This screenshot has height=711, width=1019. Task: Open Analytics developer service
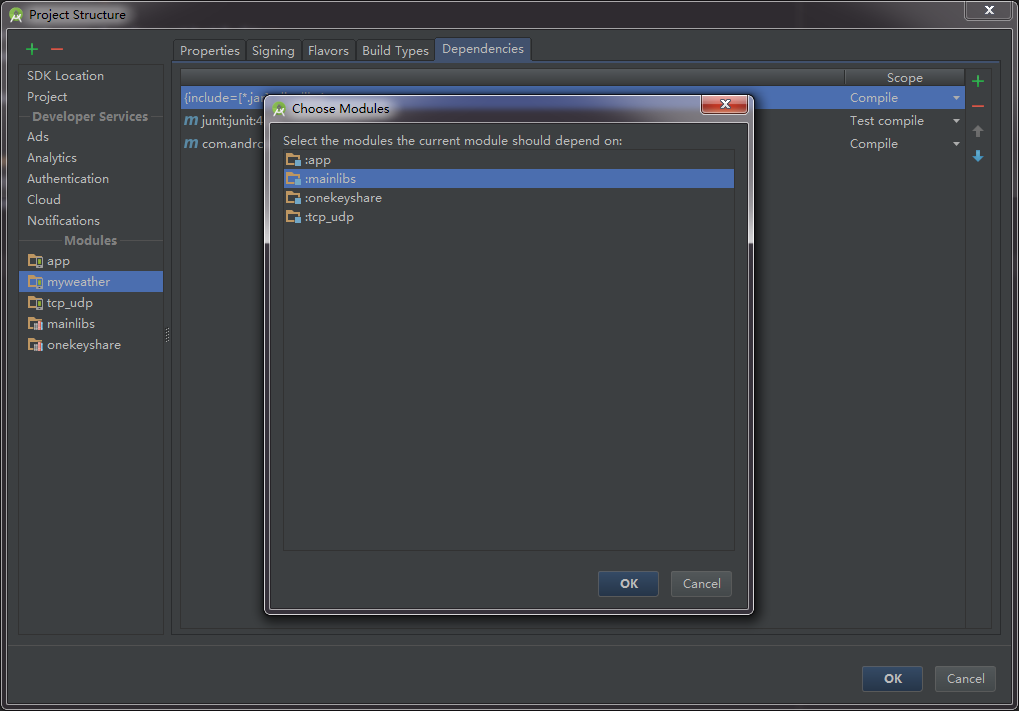pos(51,158)
